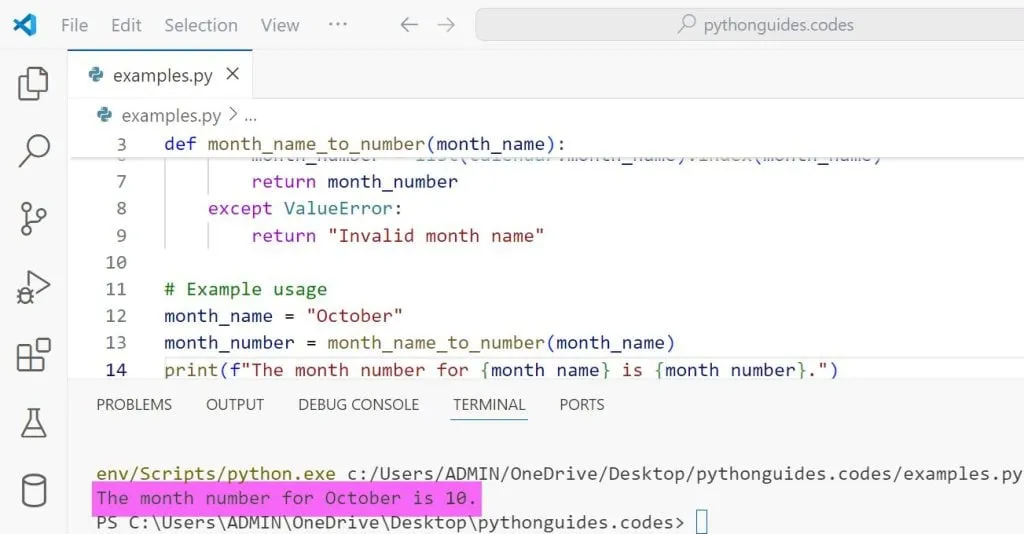Image resolution: width=1024 pixels, height=534 pixels.
Task: Expand the breadcrumb chevron after examples.py
Action: point(232,116)
